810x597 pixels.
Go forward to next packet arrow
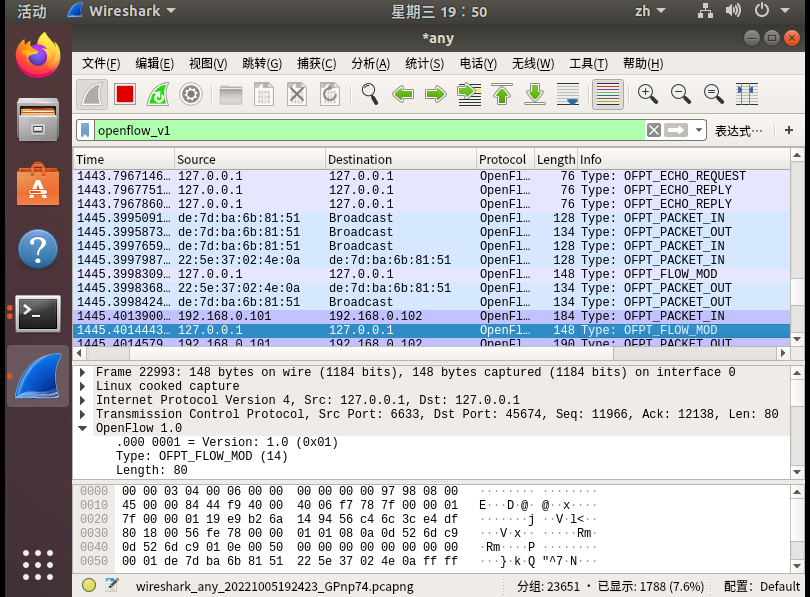436,95
